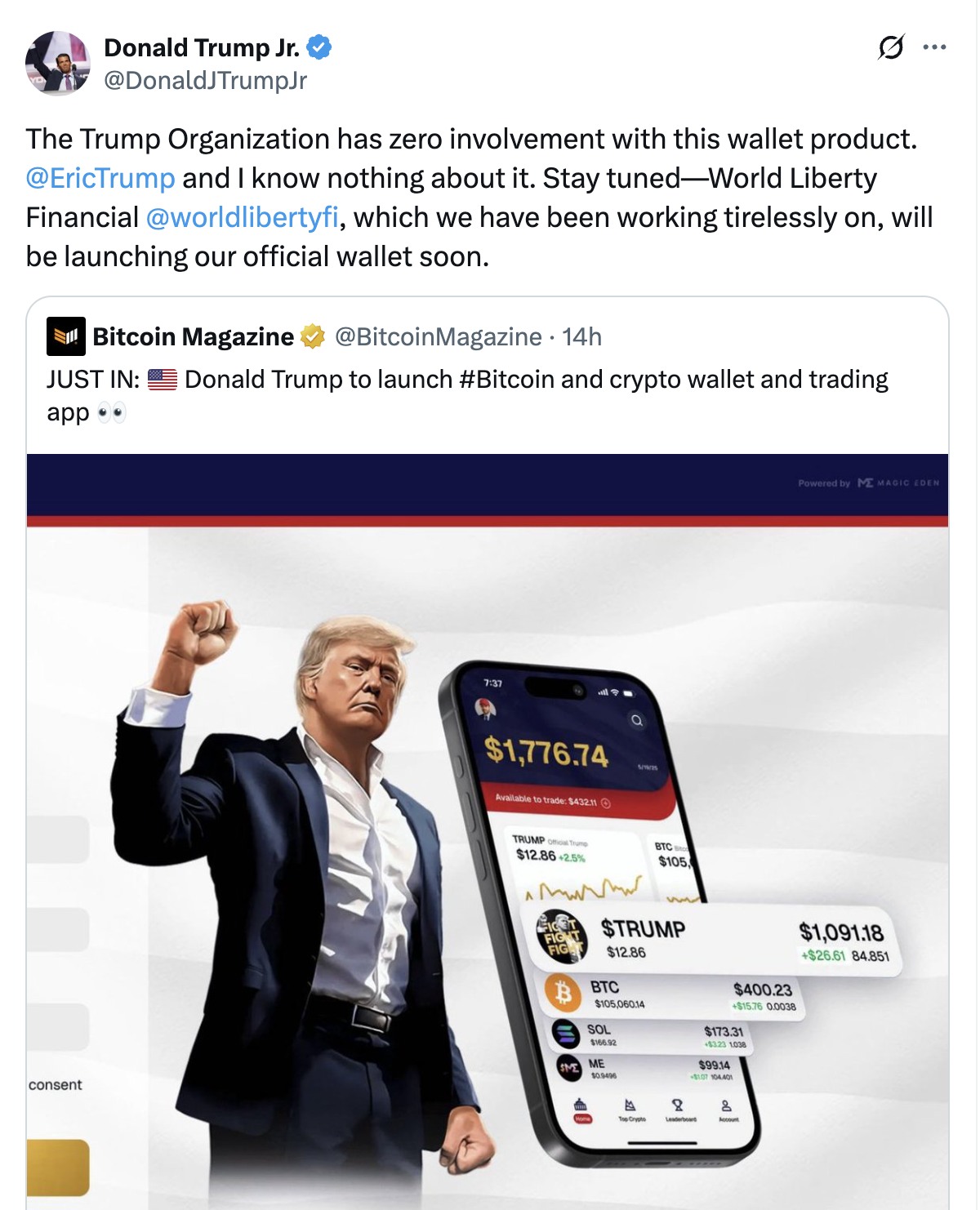Open the Grok slash-circle icon
This screenshot has height=1210, width=980.
point(891,47)
